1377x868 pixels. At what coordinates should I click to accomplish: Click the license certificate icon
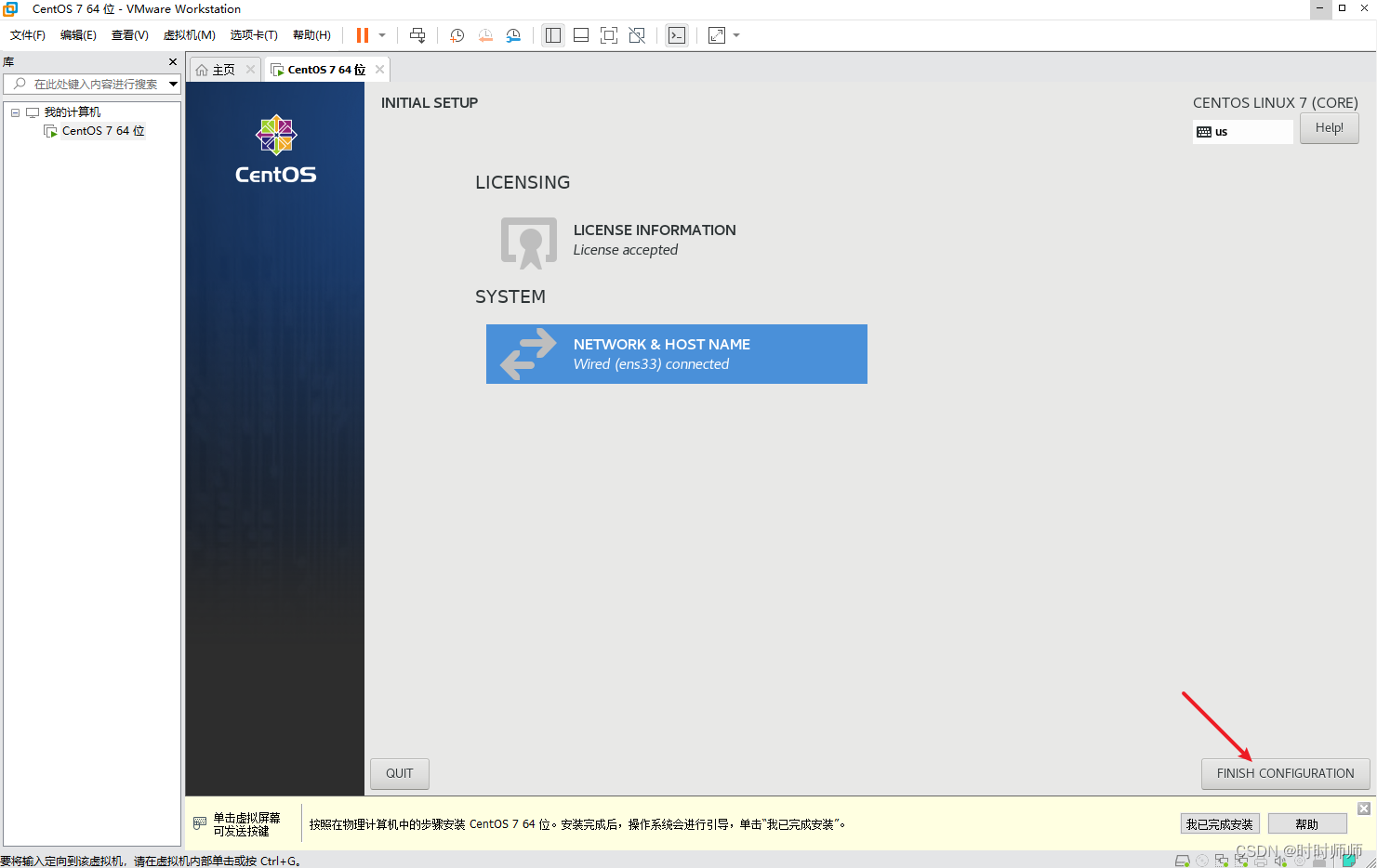[529, 243]
